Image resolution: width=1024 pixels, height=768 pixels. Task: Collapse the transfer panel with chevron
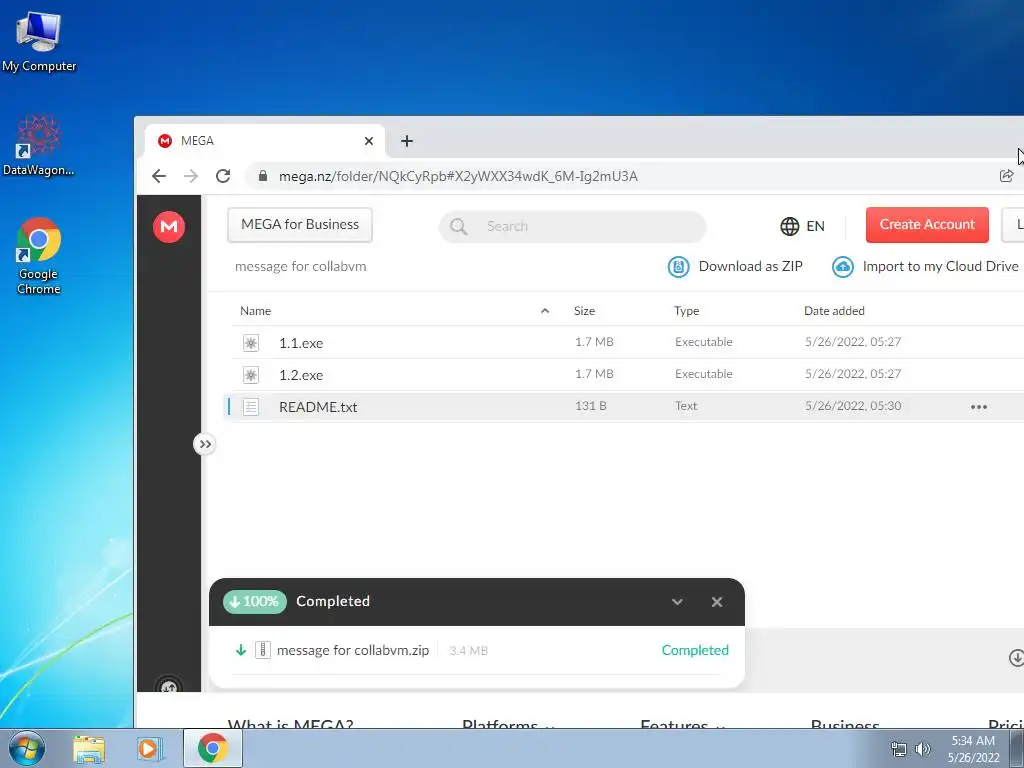pyautogui.click(x=677, y=602)
